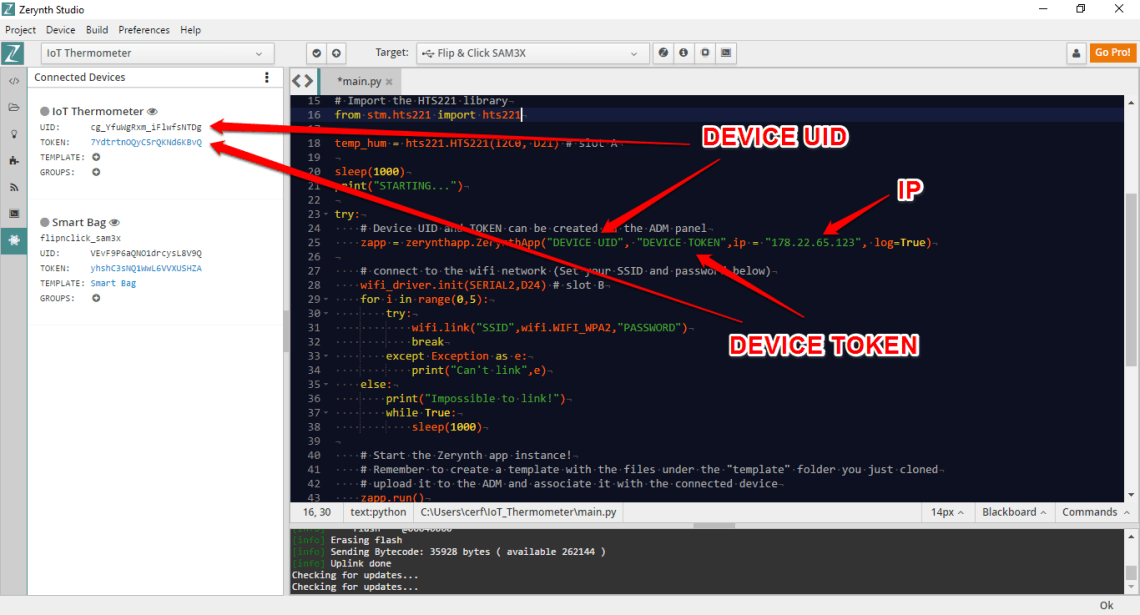Image resolution: width=1140 pixels, height=615 pixels.
Task: Click the uplink upload arrow icon
Action: click(x=336, y=53)
